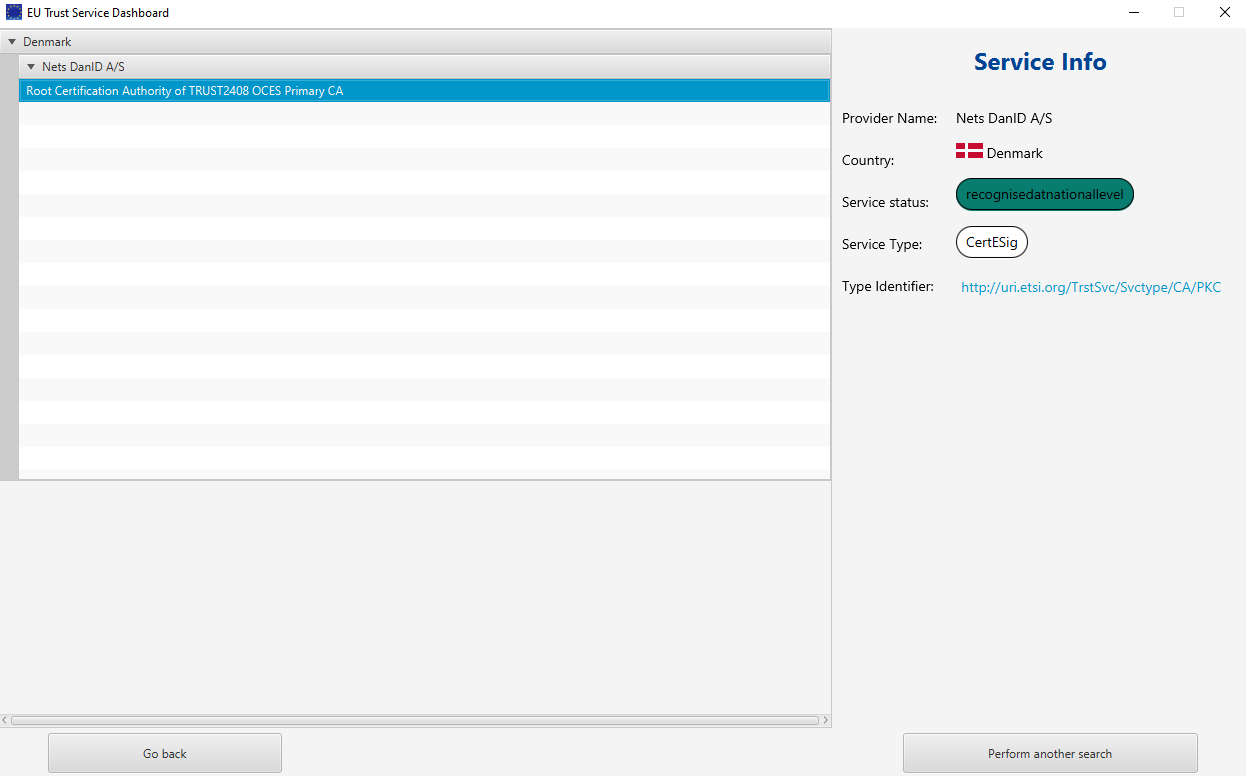Click the Nets DanID A/S tree label

(83, 66)
